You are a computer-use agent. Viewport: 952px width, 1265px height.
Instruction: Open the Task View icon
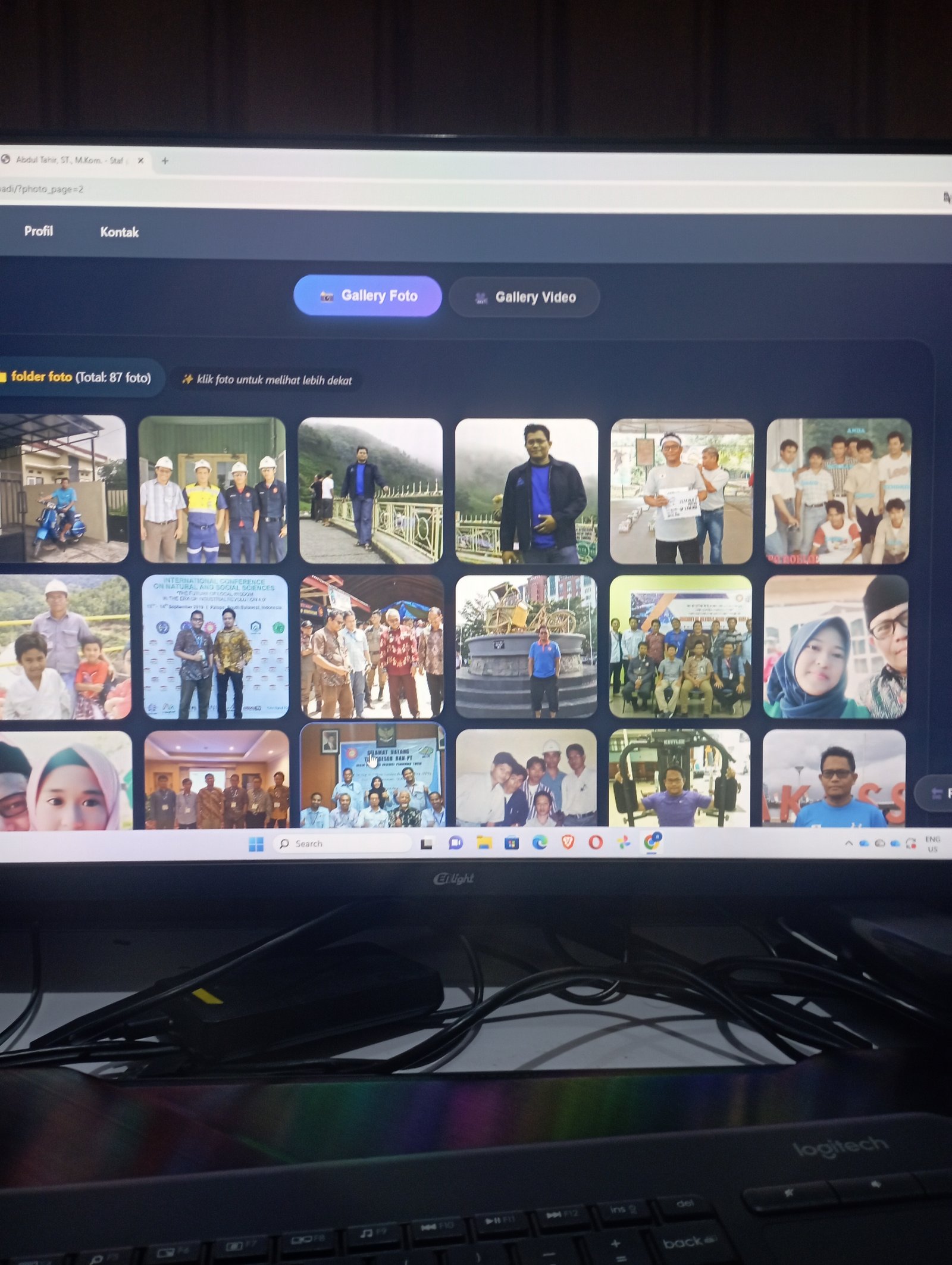427,844
